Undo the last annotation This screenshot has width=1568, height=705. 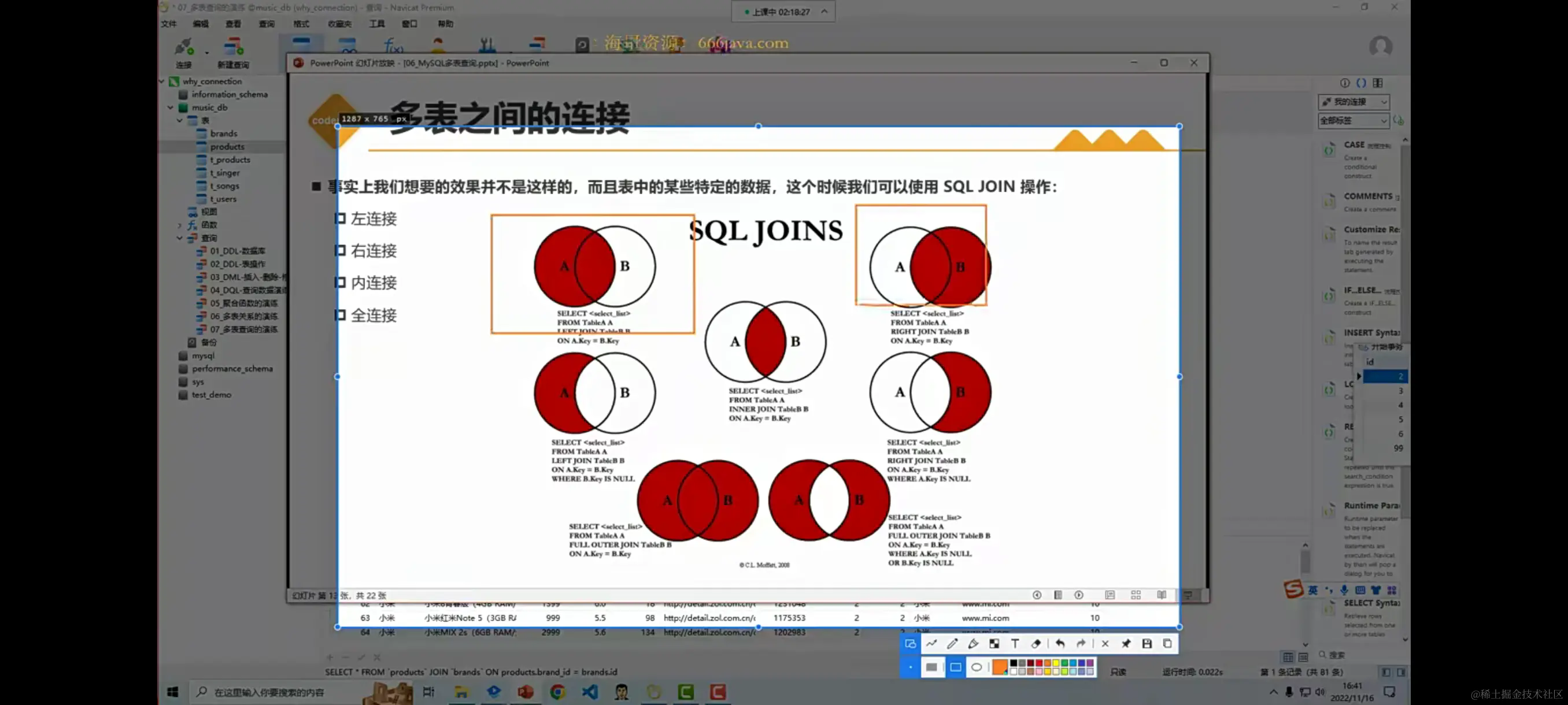pyautogui.click(x=1060, y=644)
